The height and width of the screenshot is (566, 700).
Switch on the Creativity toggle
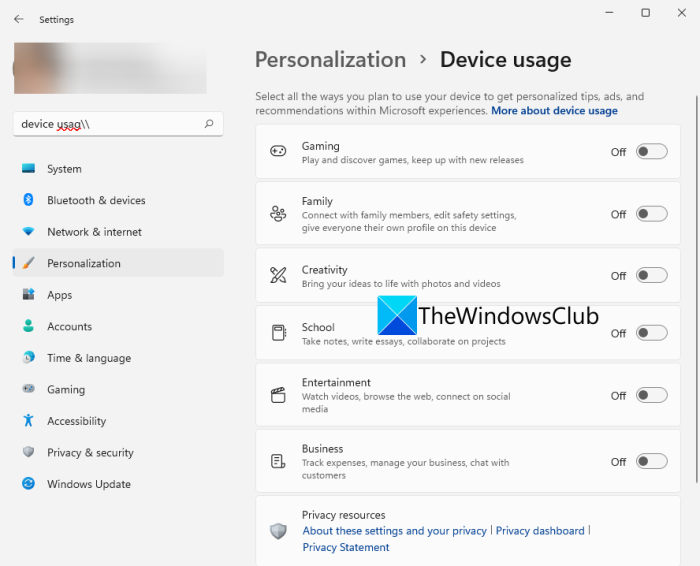tap(651, 276)
